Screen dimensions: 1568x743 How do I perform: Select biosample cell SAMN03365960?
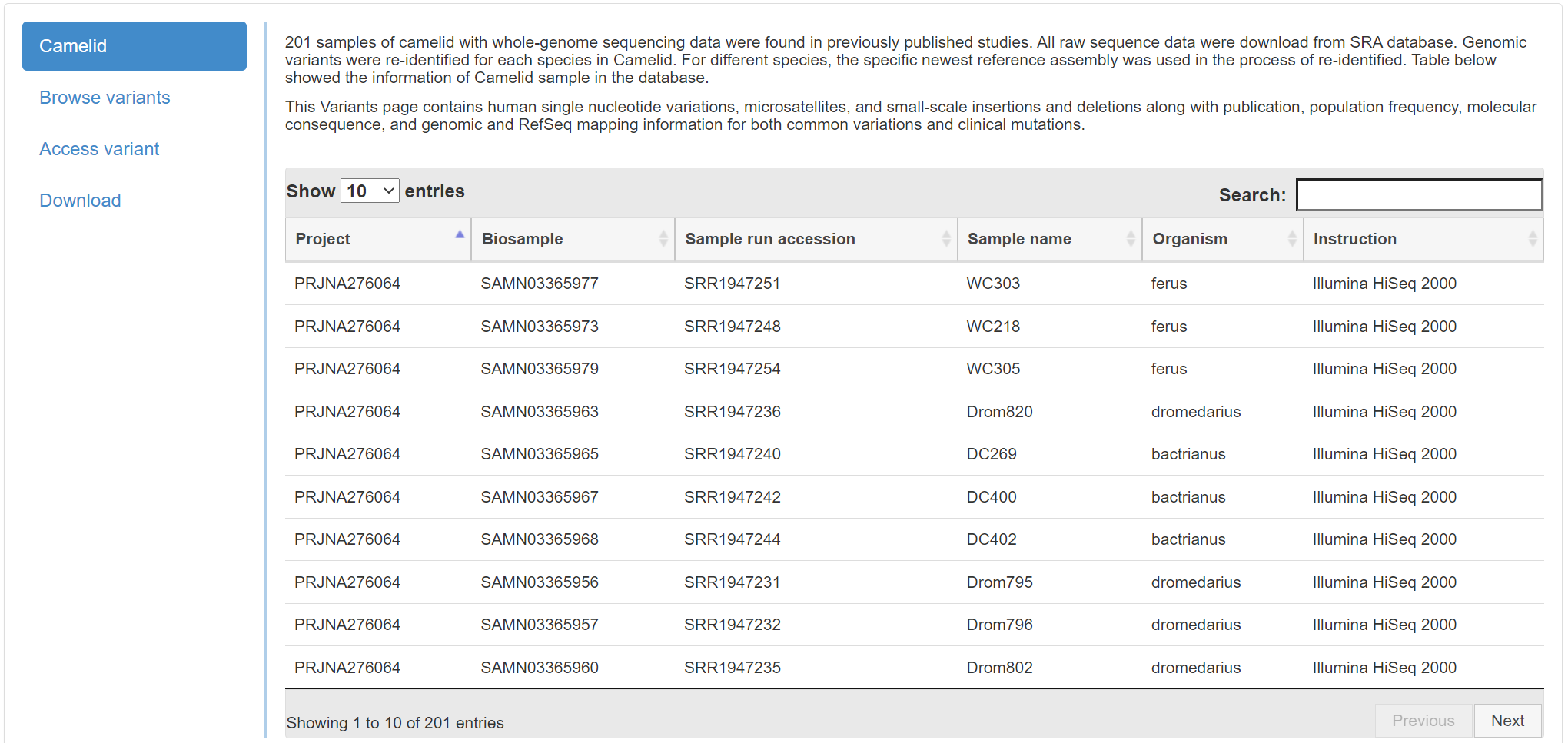pos(540,668)
